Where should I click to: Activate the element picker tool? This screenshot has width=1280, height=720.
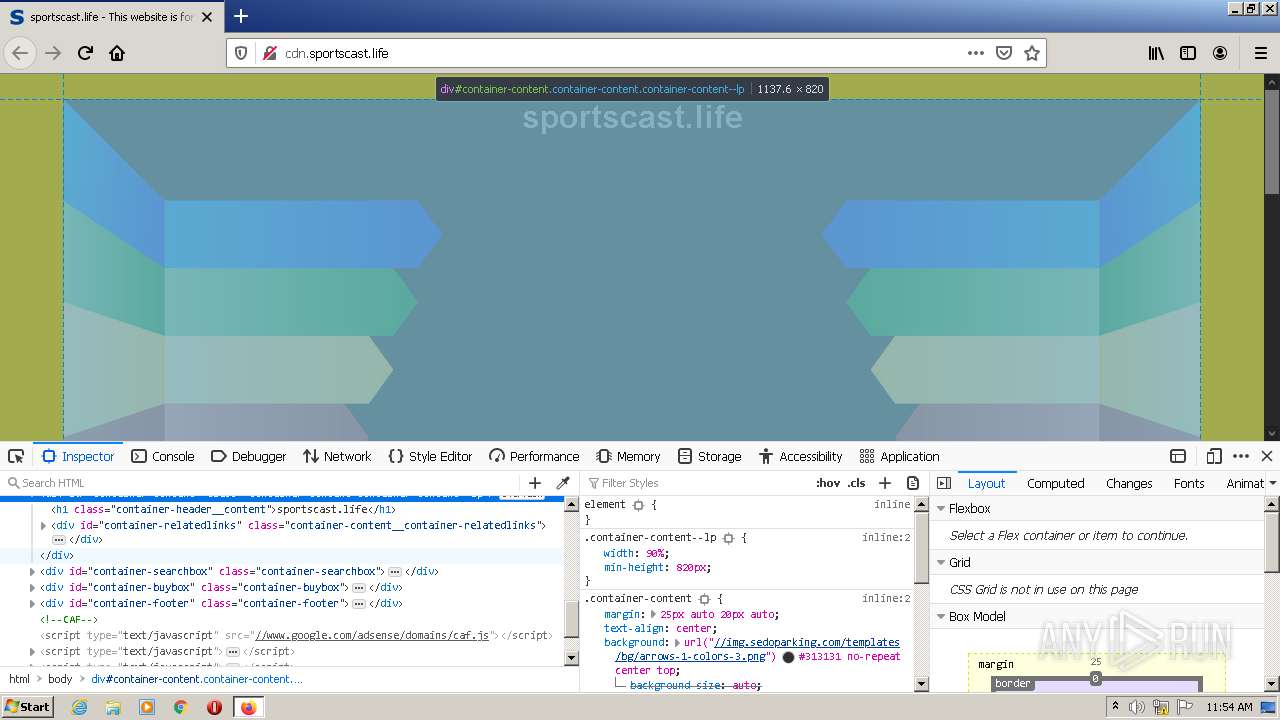pos(16,456)
